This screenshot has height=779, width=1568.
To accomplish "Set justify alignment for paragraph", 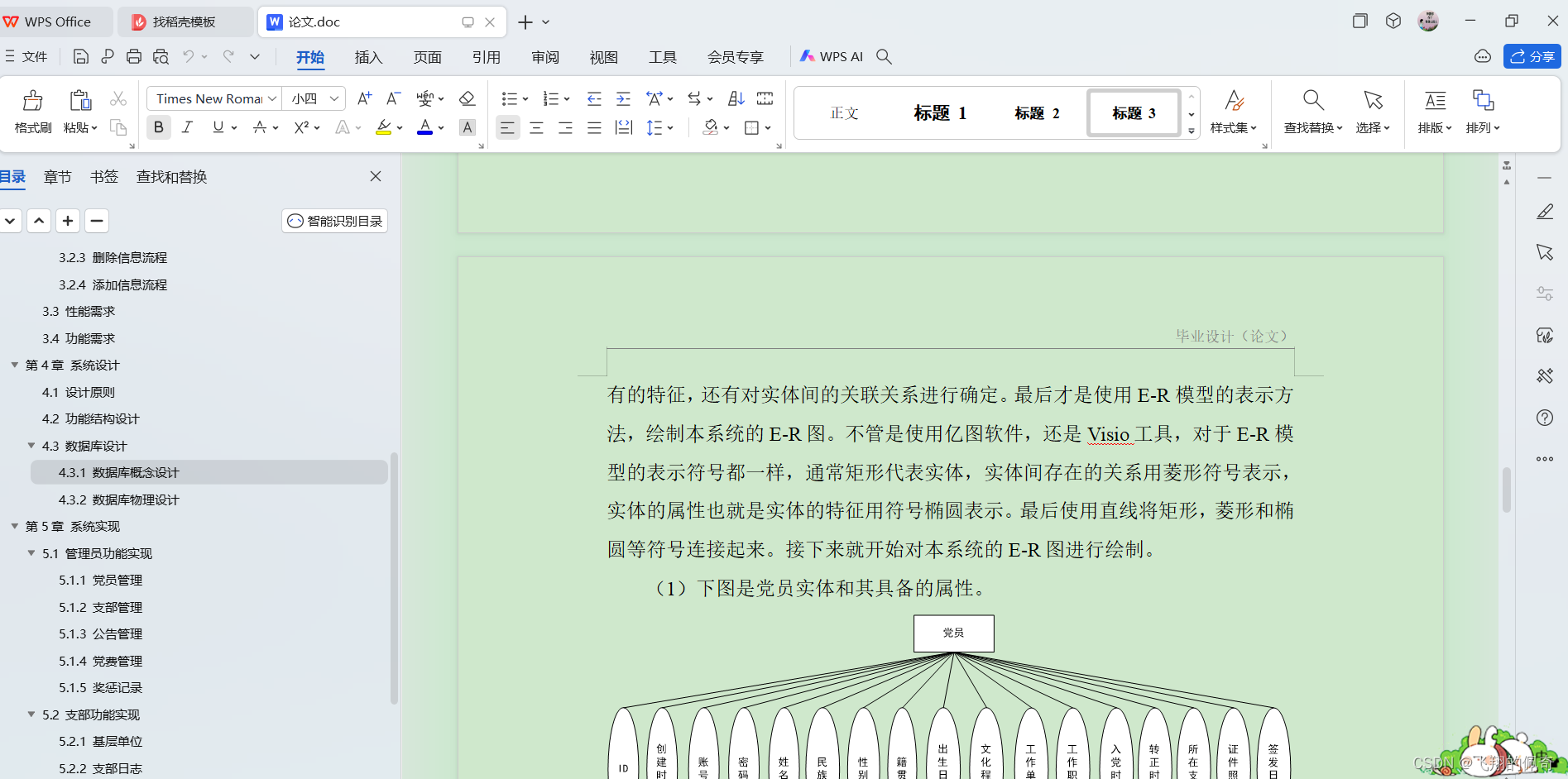I will (594, 127).
